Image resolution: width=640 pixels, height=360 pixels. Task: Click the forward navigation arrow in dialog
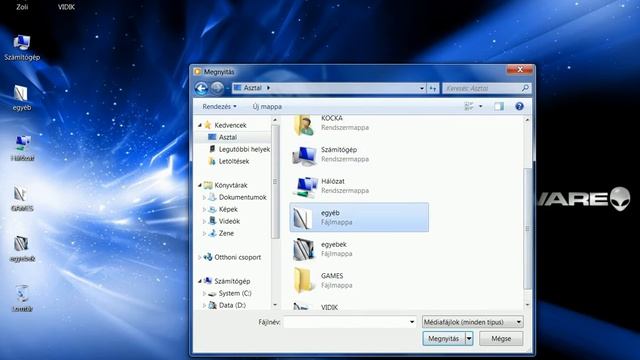(x=217, y=88)
